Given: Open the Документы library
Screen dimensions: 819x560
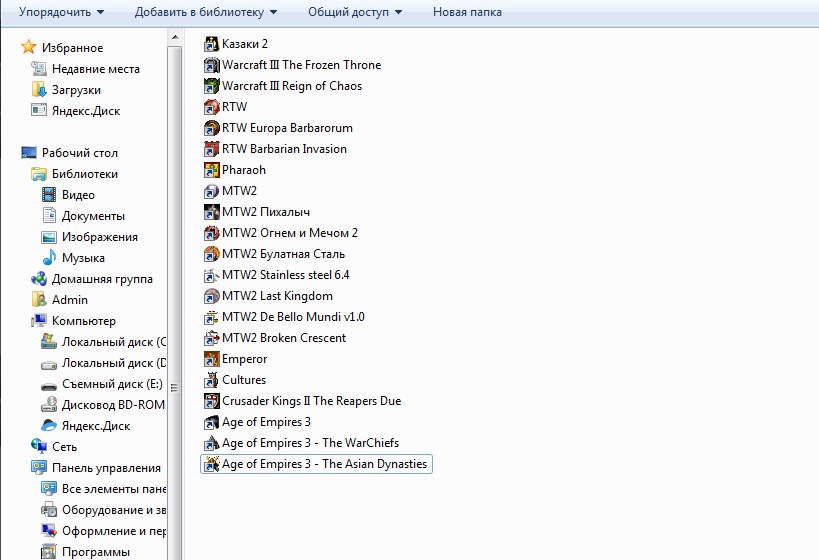Looking at the screenshot, I should coord(93,216).
